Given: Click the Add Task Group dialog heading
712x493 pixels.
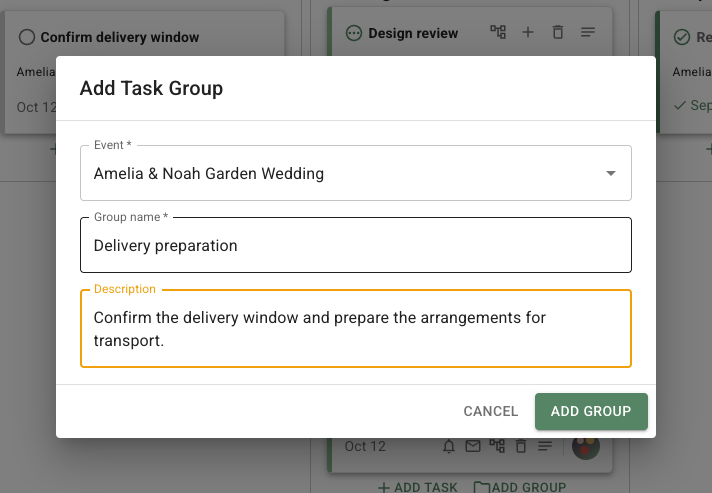Looking at the screenshot, I should click(151, 88).
